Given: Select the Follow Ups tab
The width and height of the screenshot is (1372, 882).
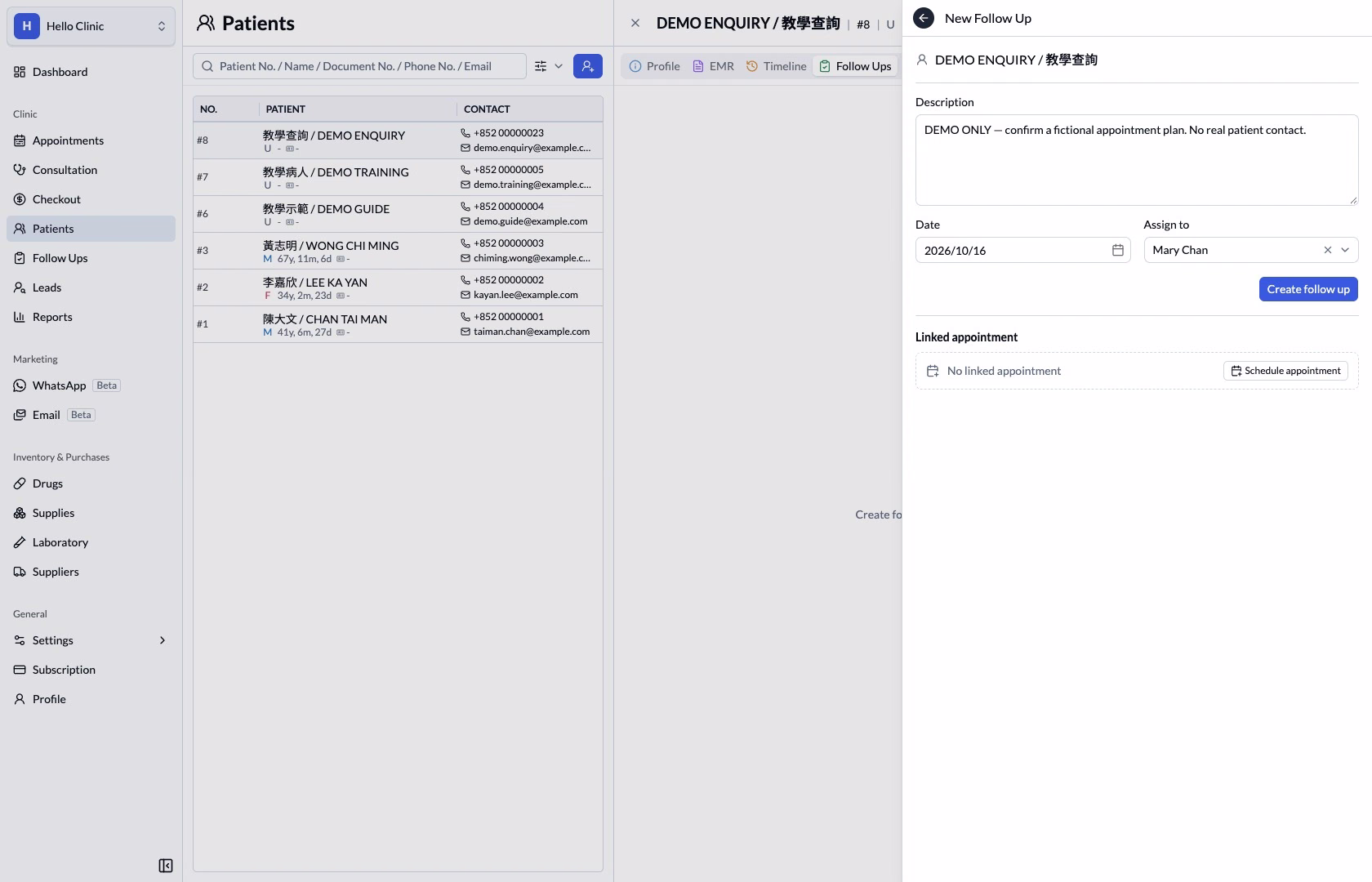Looking at the screenshot, I should click(855, 66).
